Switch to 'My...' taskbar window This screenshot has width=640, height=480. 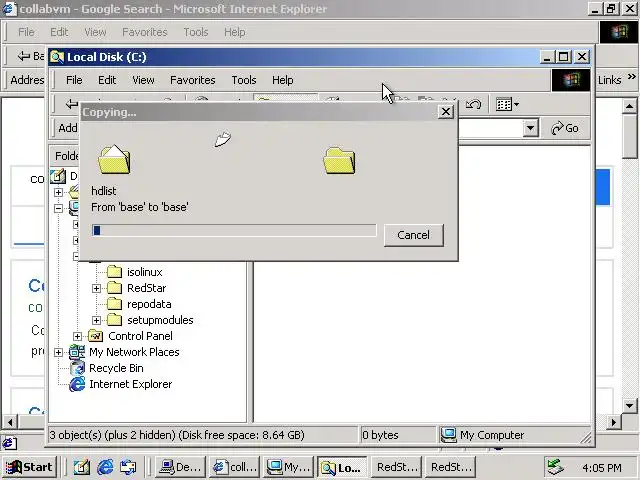tap(289, 467)
